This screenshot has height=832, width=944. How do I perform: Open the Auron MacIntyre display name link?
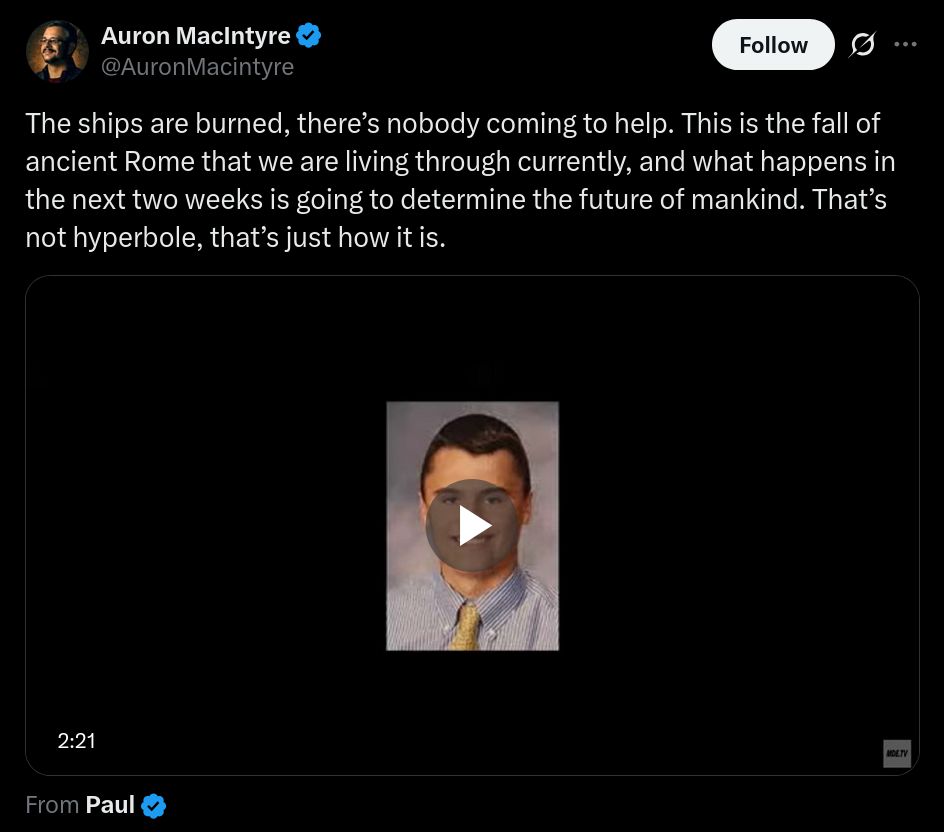196,37
